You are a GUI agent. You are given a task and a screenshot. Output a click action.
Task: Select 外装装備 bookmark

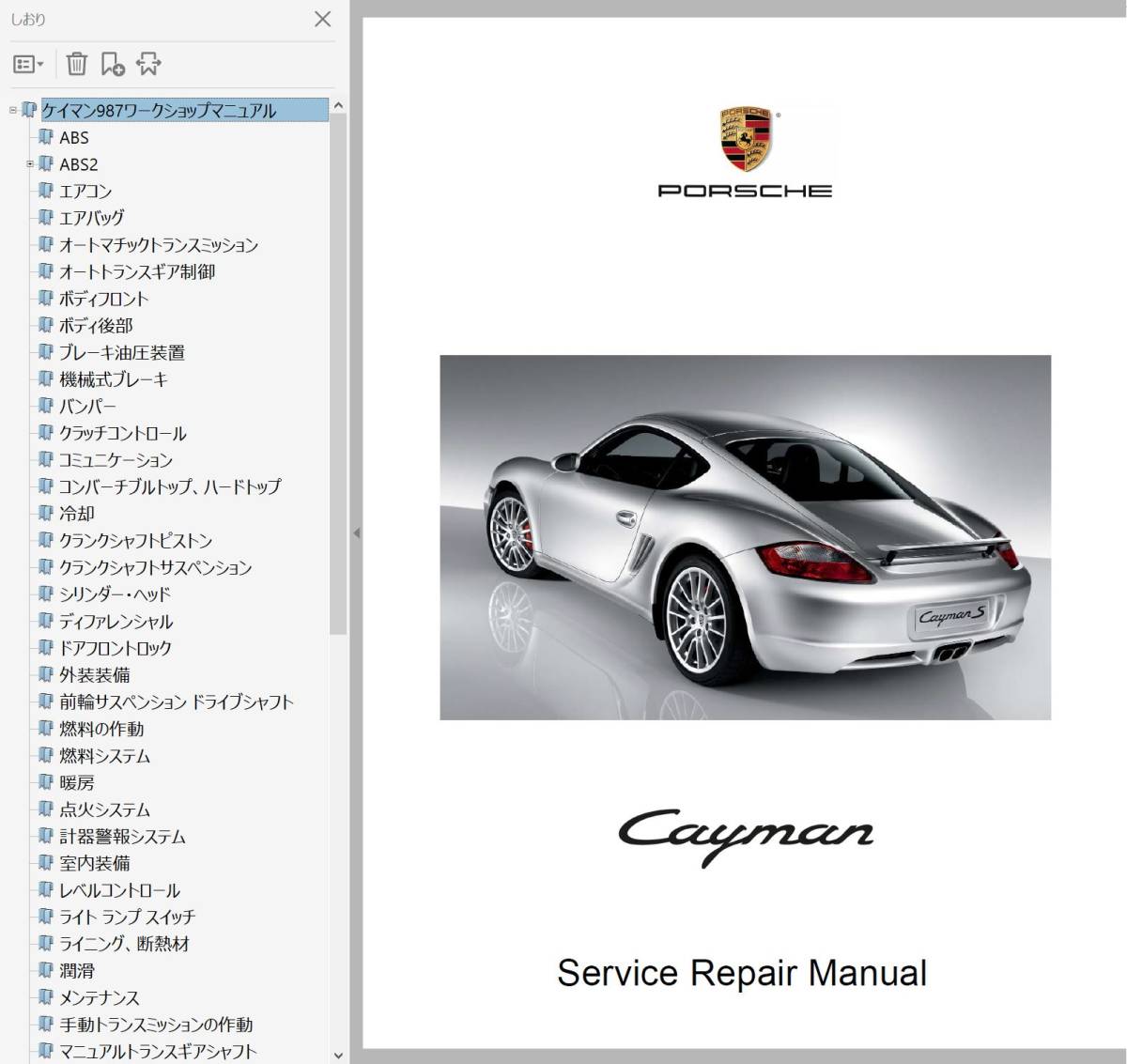(x=95, y=675)
